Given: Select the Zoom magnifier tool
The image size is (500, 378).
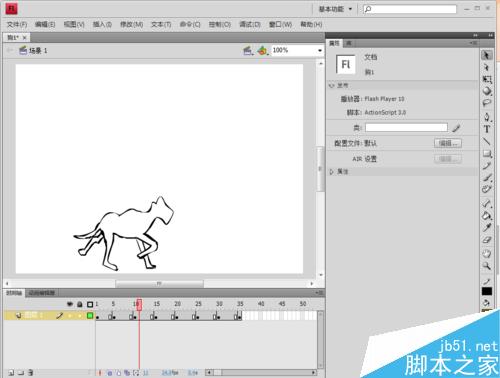Looking at the screenshot, I should pyautogui.click(x=487, y=266).
